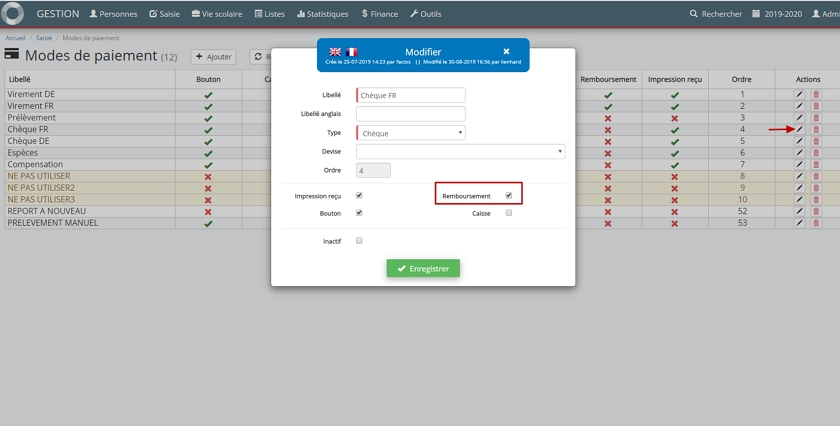The width and height of the screenshot is (840, 426).
Task: Delete the Virement FR payment mode
Action: 816,106
